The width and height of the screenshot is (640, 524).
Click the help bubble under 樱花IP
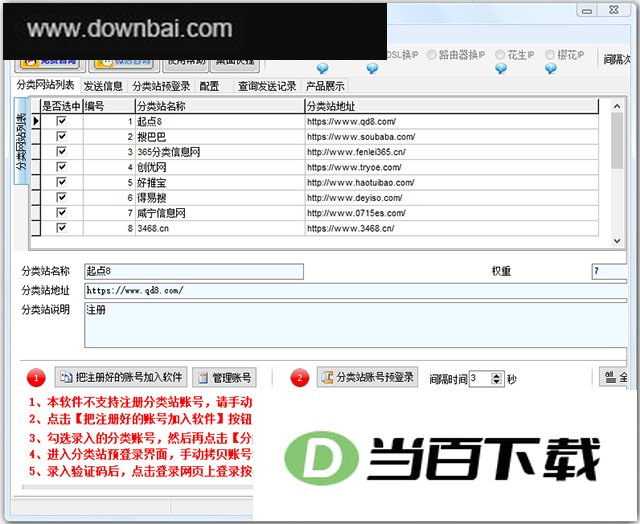point(551,68)
